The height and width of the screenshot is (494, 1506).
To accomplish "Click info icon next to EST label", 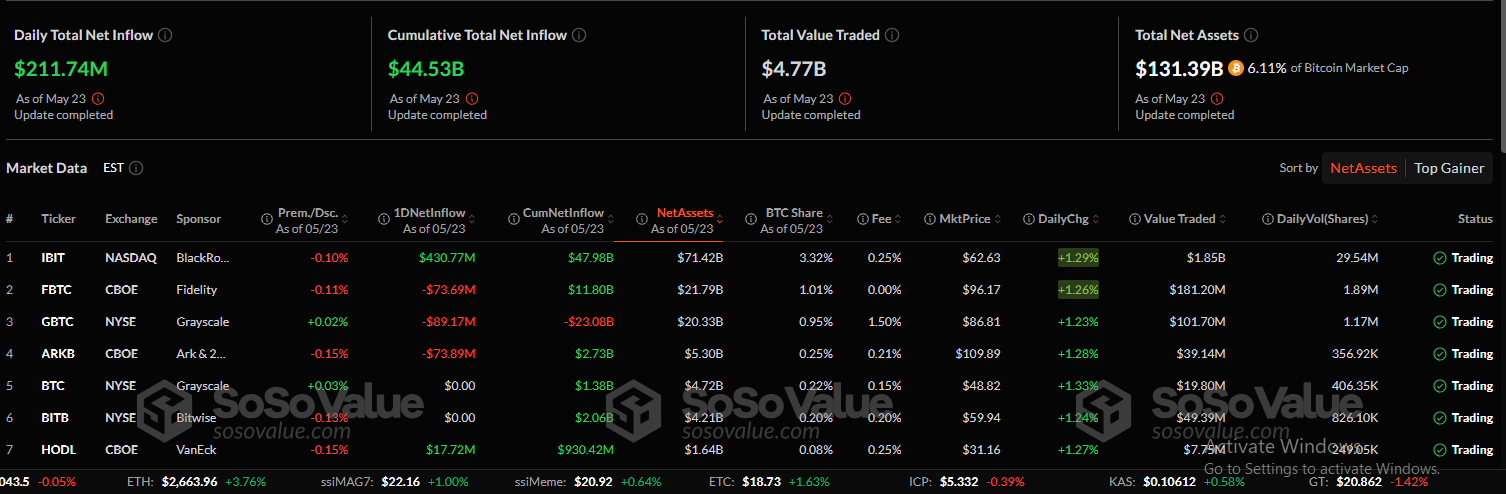I will pyautogui.click(x=136, y=168).
